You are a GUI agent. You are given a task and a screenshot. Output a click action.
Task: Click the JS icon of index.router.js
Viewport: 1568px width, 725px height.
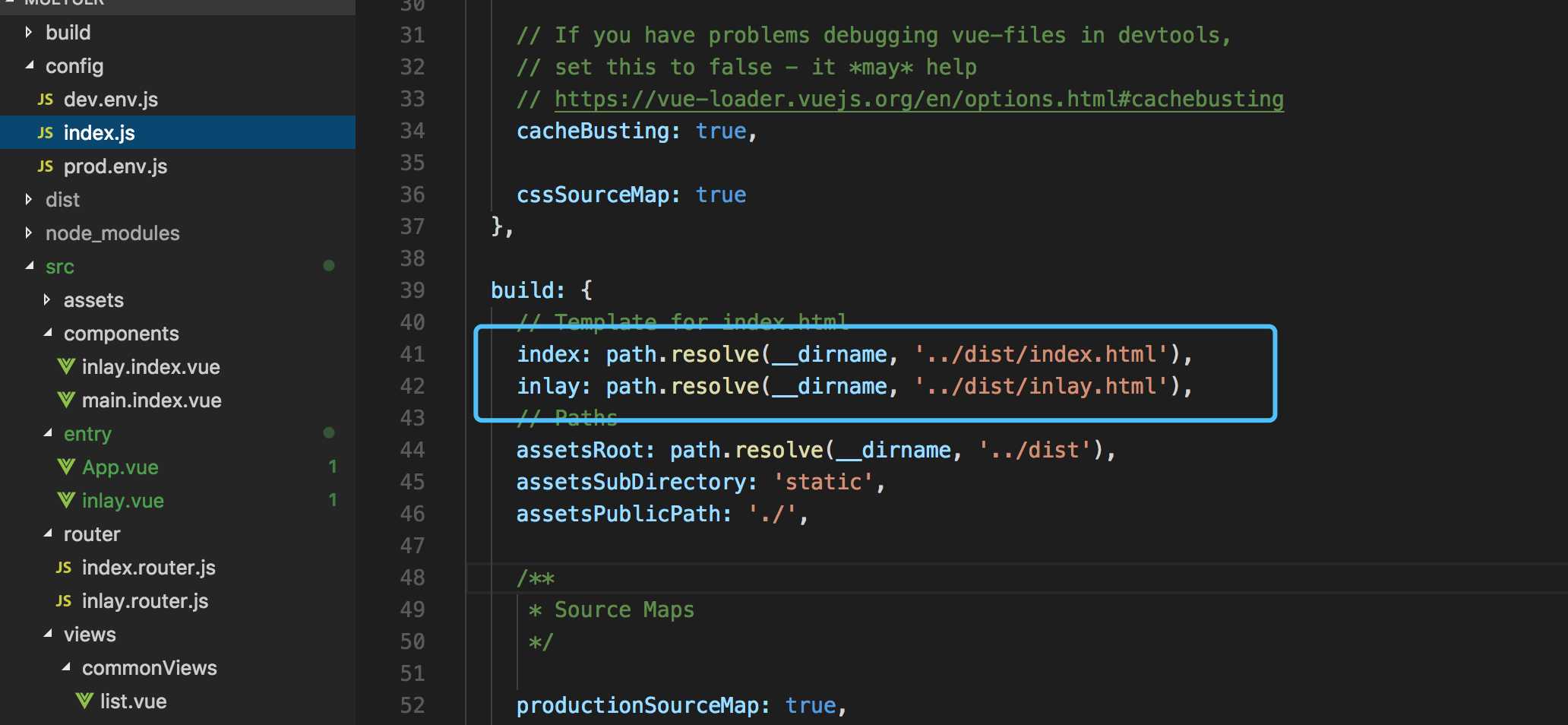64,568
